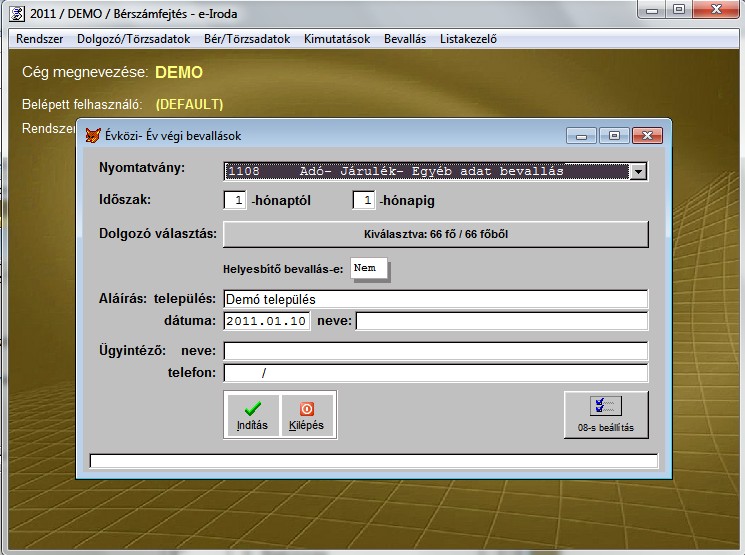Viewport: 745px width, 555px height.
Task: Open the Nyomtatvány 1108 form combo box
Action: click(x=426, y=171)
